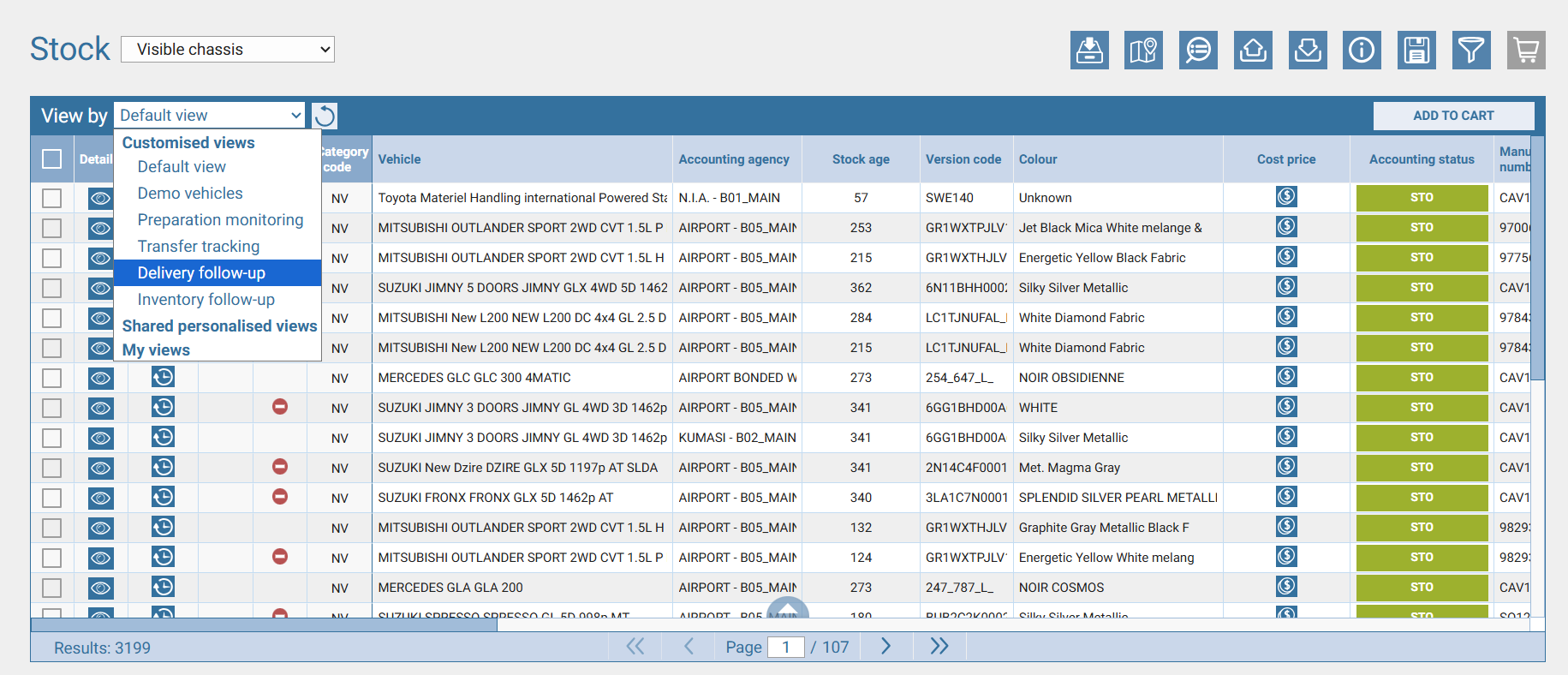This screenshot has width=1568, height=675.
Task: View details of the Toyota Materiel Handling row
Action: [100, 198]
